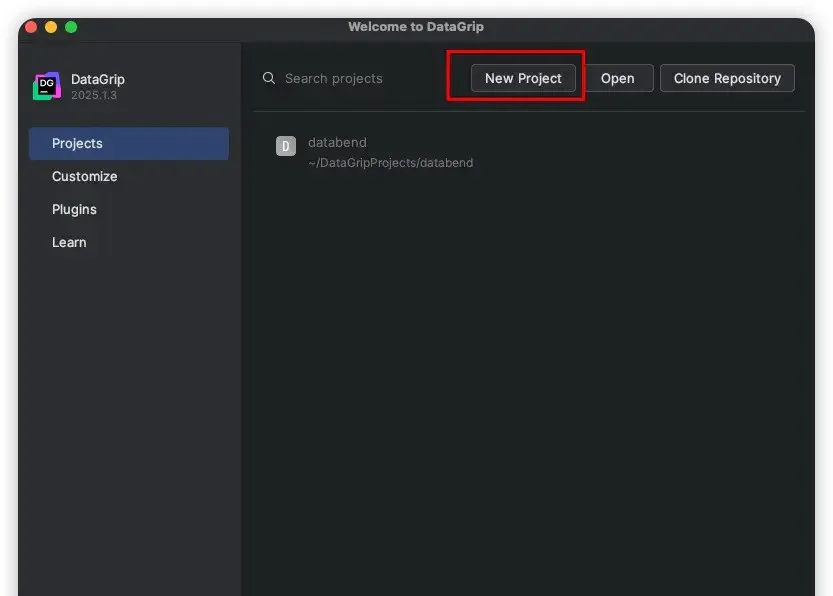Click the DataGrip product name

coord(98,79)
